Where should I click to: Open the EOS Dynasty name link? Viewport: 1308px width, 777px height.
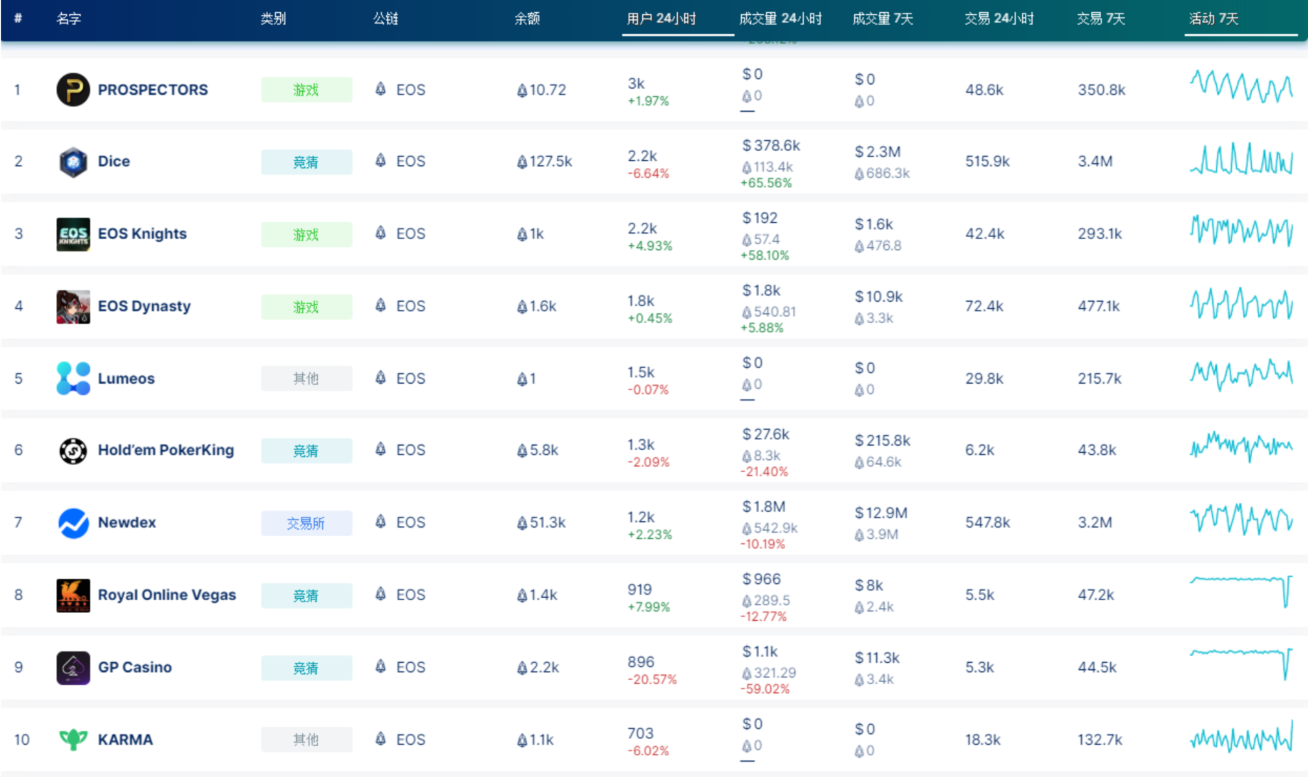click(x=144, y=306)
